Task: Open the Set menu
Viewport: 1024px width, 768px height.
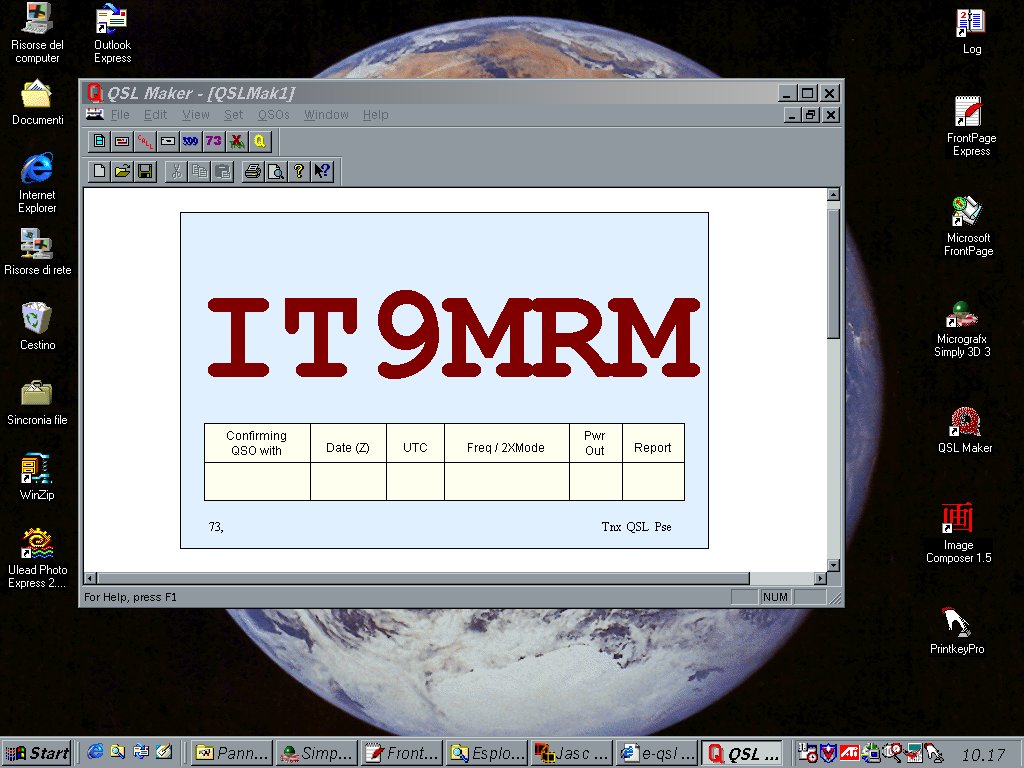Action: [233, 115]
